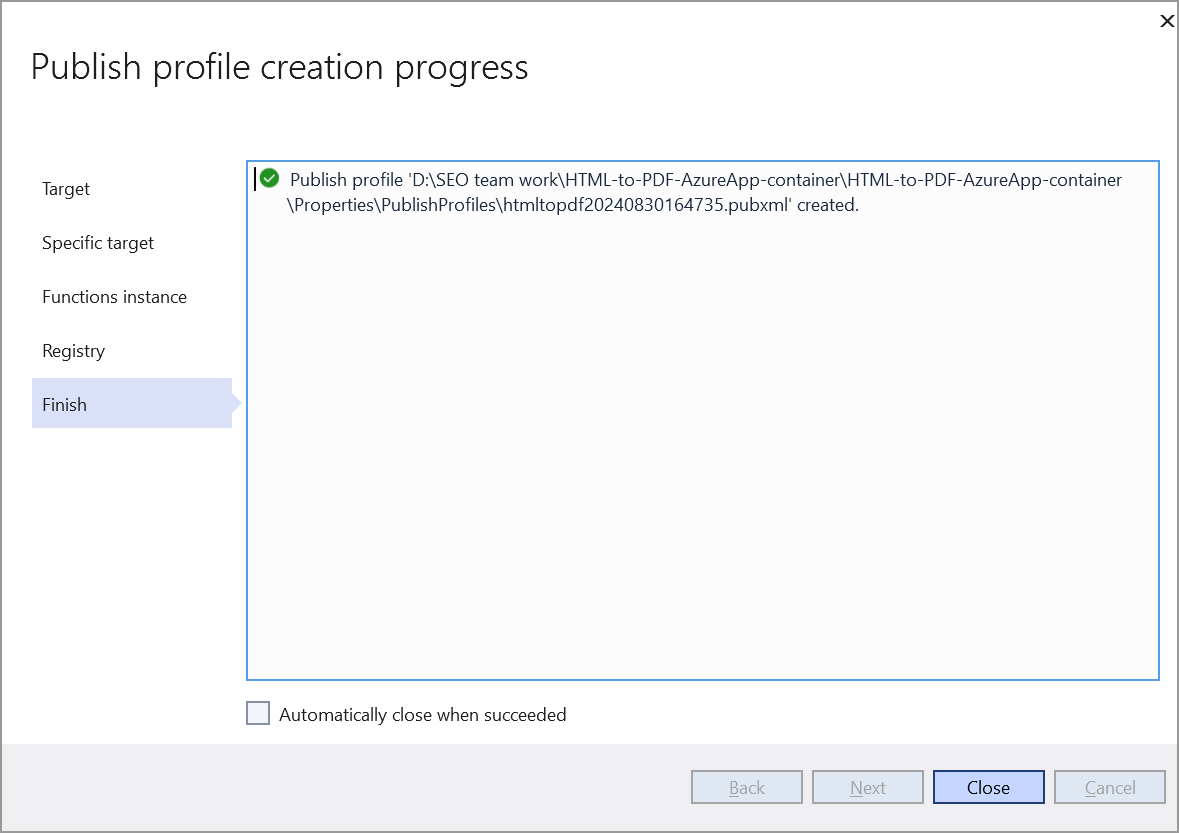Click the empty grey footer area left of Back
The width and height of the screenshot is (1179, 833).
[x=340, y=788]
